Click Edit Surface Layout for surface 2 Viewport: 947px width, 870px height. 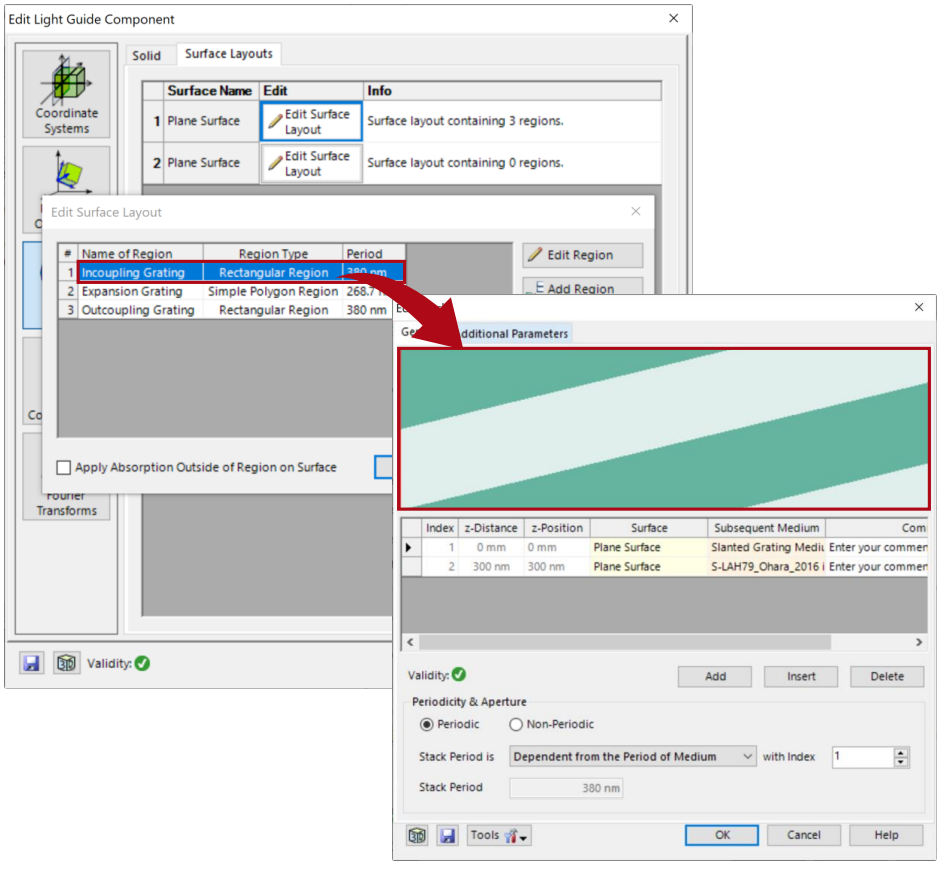(310, 164)
